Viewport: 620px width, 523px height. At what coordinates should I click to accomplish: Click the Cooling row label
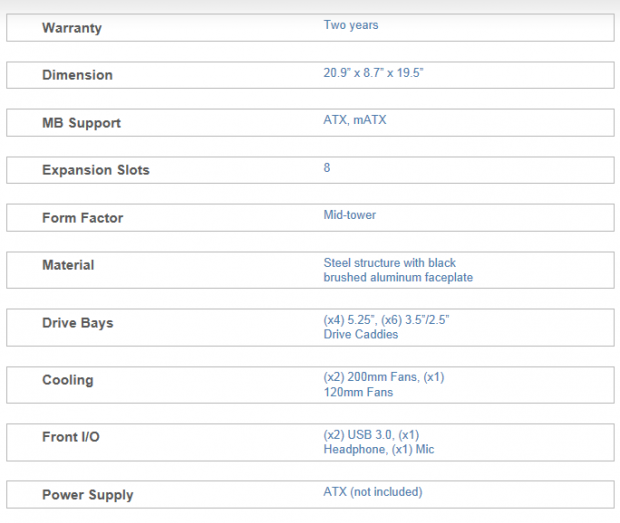point(67,380)
